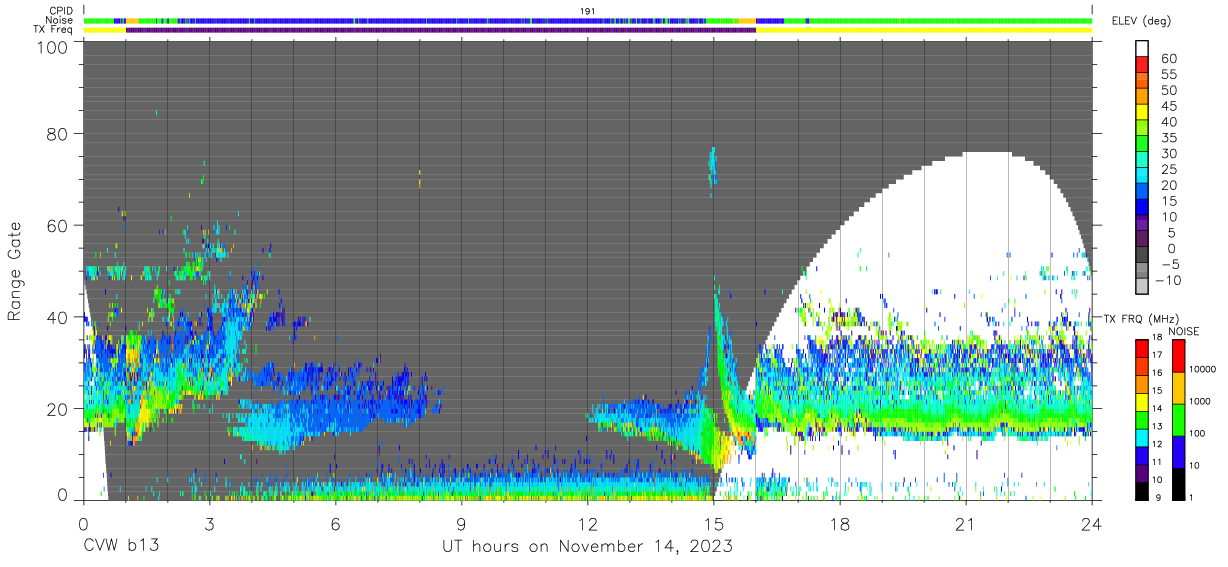Viewport: 1228px width, 567px height.
Task: Click the '100' tick on the NOISE colorbar
Action: (x=1199, y=434)
